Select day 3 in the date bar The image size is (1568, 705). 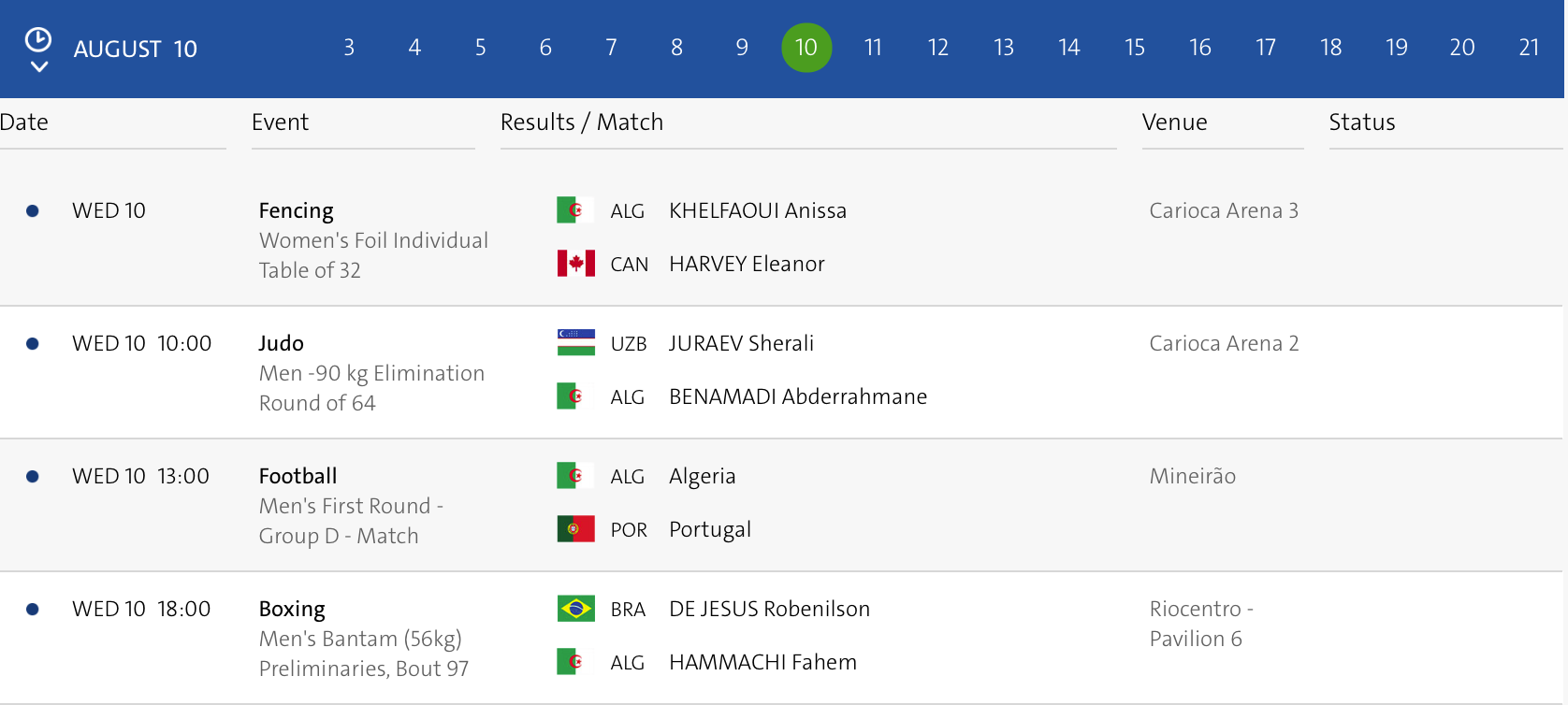pyautogui.click(x=349, y=48)
